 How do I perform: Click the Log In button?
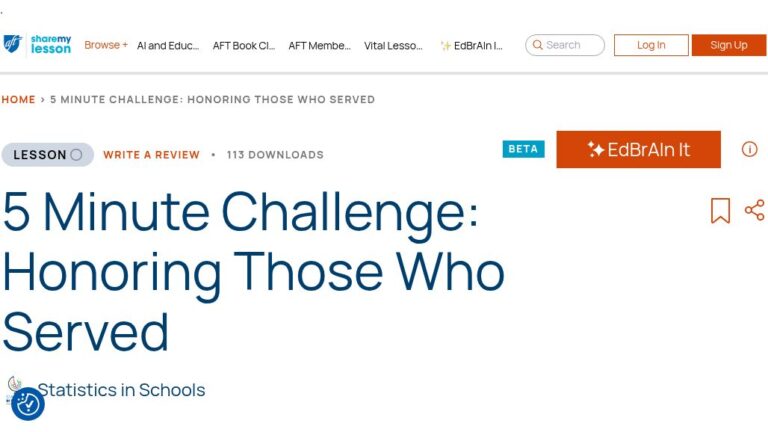pyautogui.click(x=651, y=45)
